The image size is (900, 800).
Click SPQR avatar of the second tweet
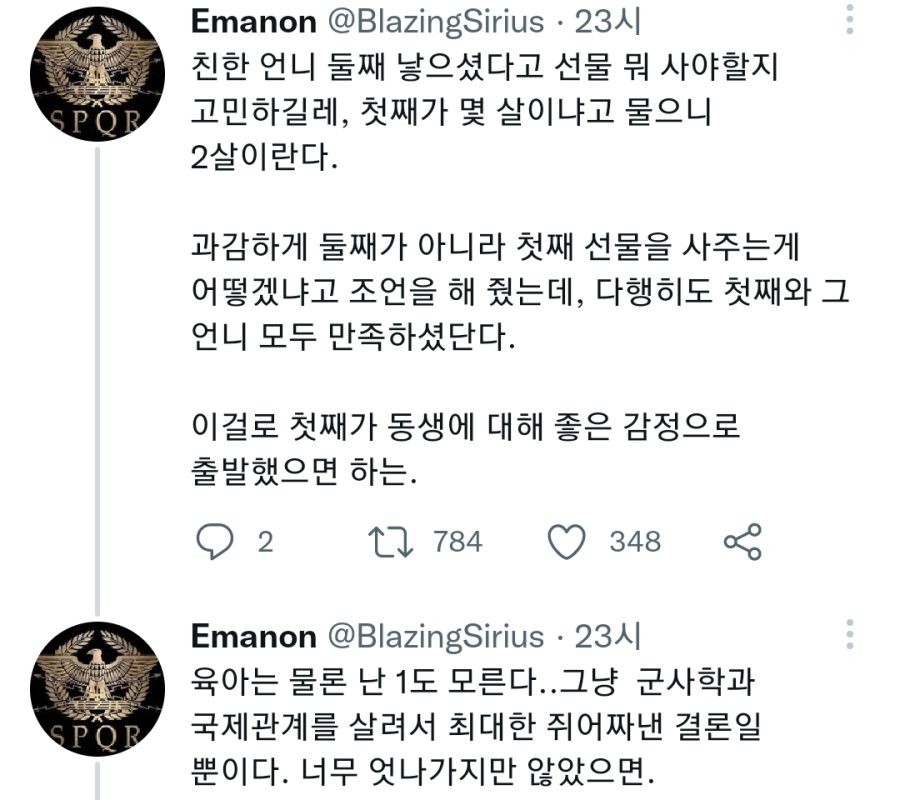[x=97, y=691]
